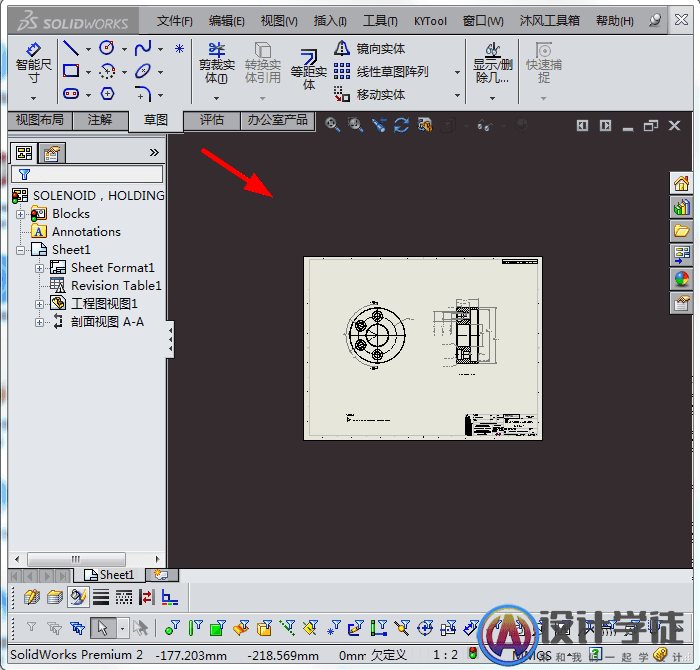Open the FeatureManager design tree tab icon
700x670 pixels.
[x=24, y=153]
